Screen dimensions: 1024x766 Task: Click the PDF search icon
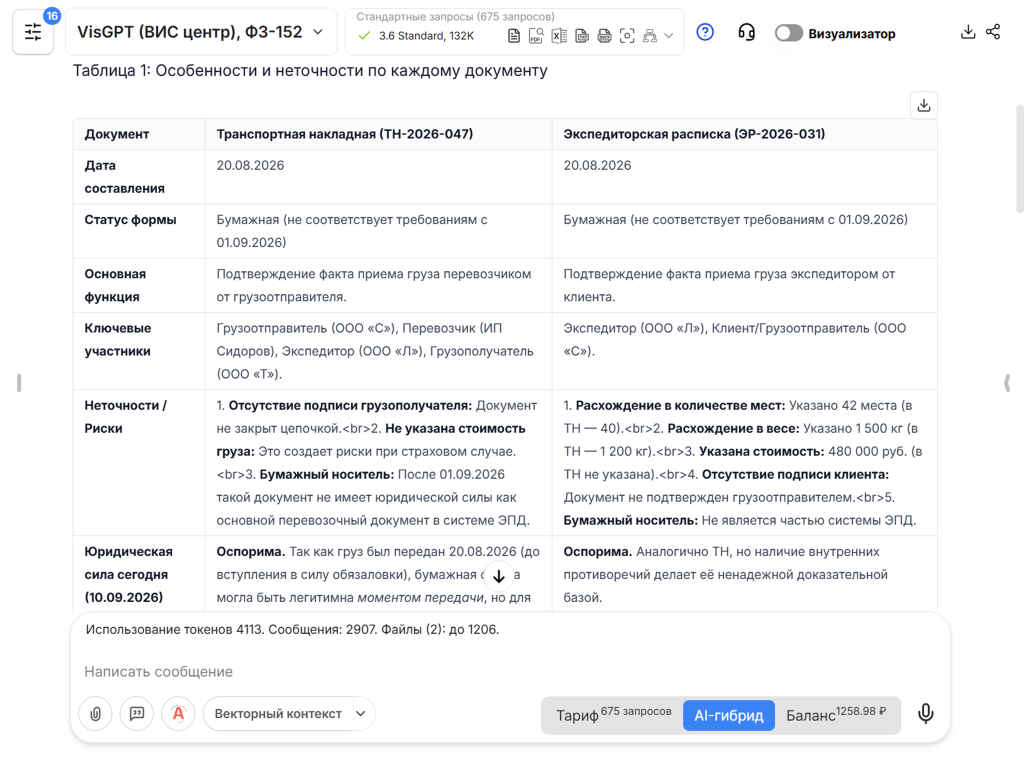coord(536,36)
